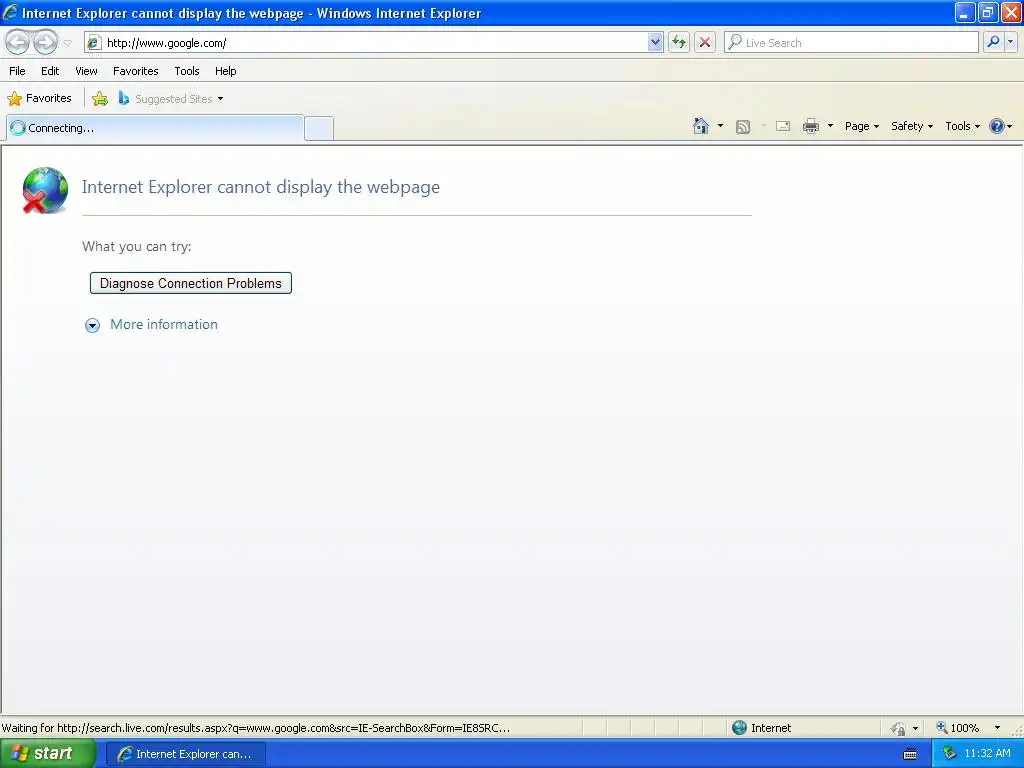The width and height of the screenshot is (1024, 768).
Task: Click the protected mode lock icon
Action: click(899, 728)
